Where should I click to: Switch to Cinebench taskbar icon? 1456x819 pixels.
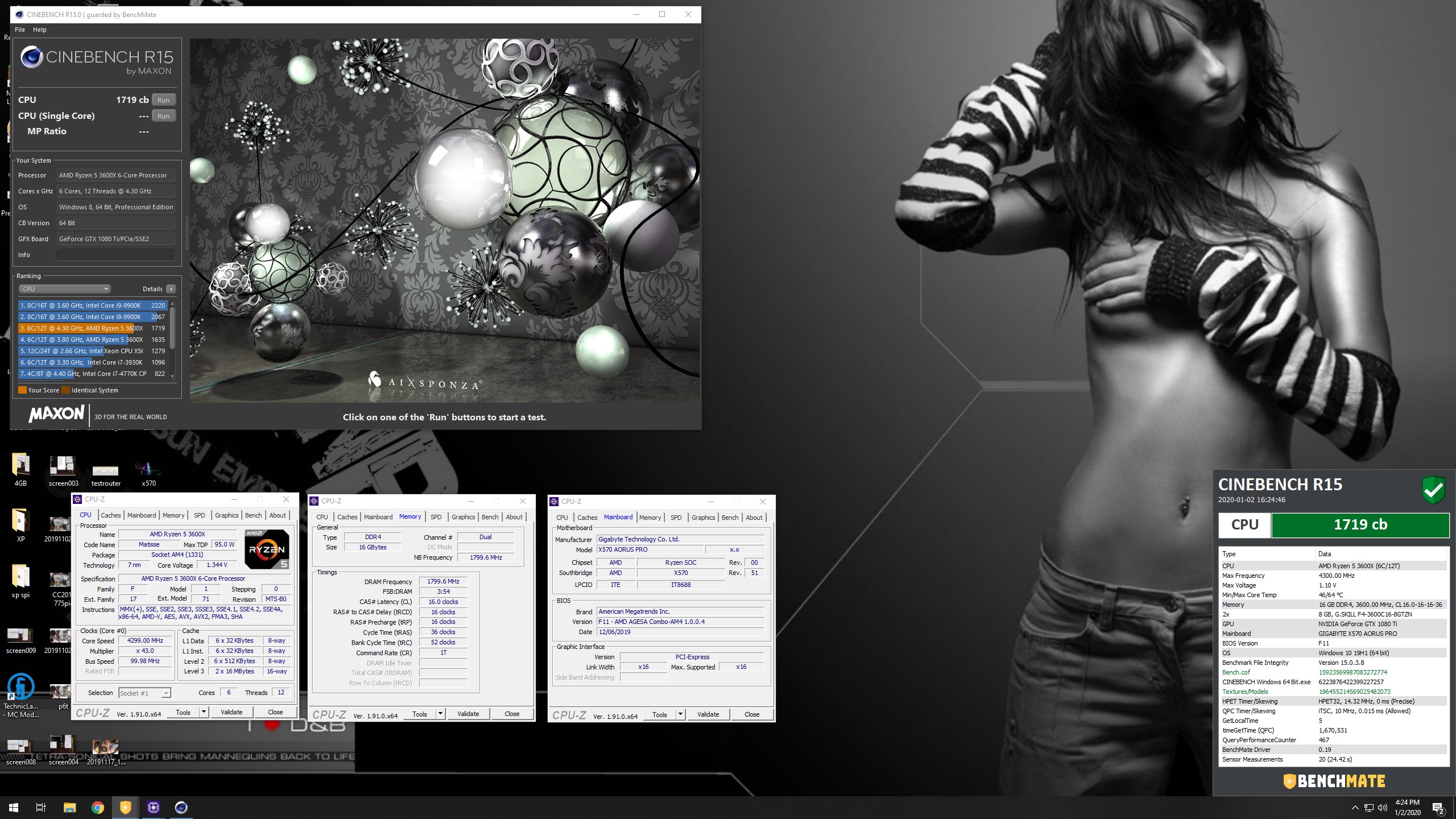[x=181, y=807]
